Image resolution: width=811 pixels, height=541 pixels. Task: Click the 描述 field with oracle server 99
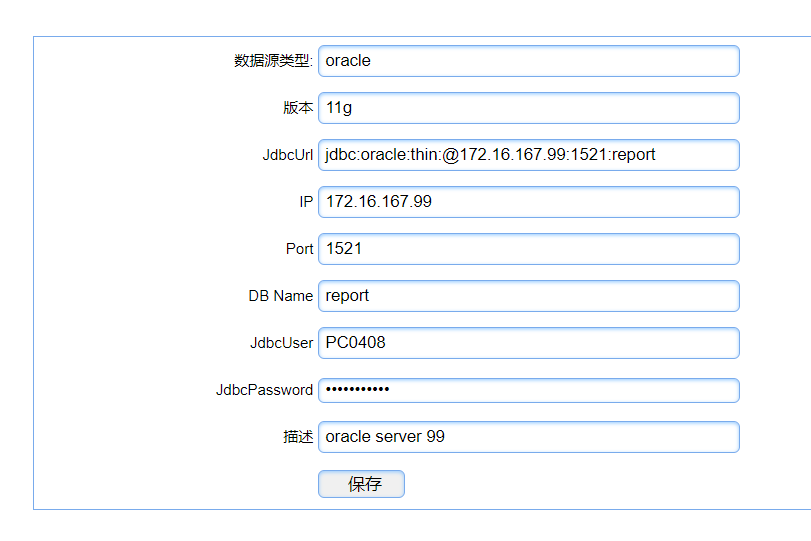coord(528,437)
